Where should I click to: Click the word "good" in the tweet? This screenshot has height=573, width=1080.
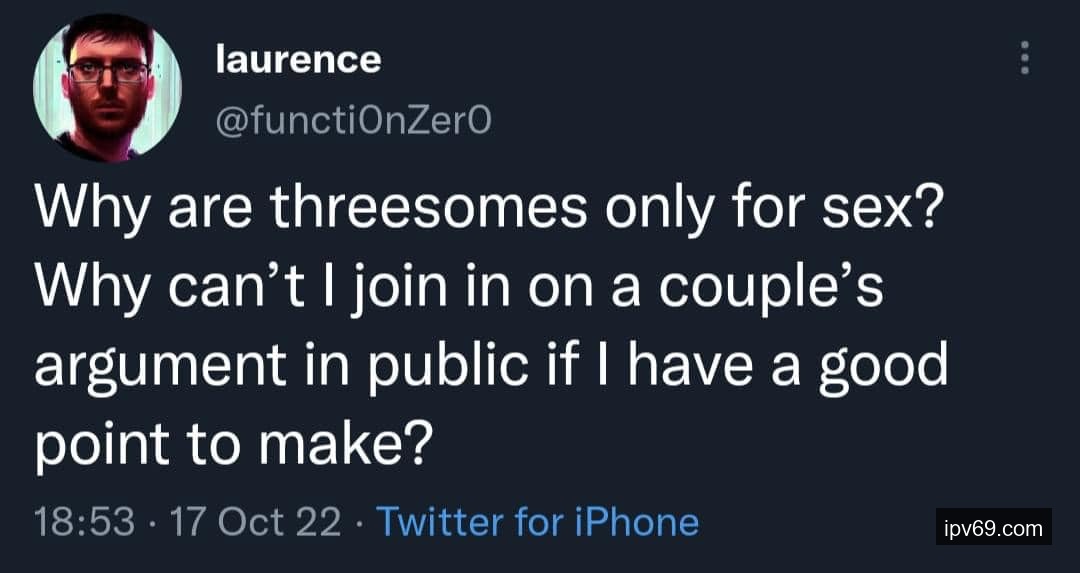(x=883, y=368)
